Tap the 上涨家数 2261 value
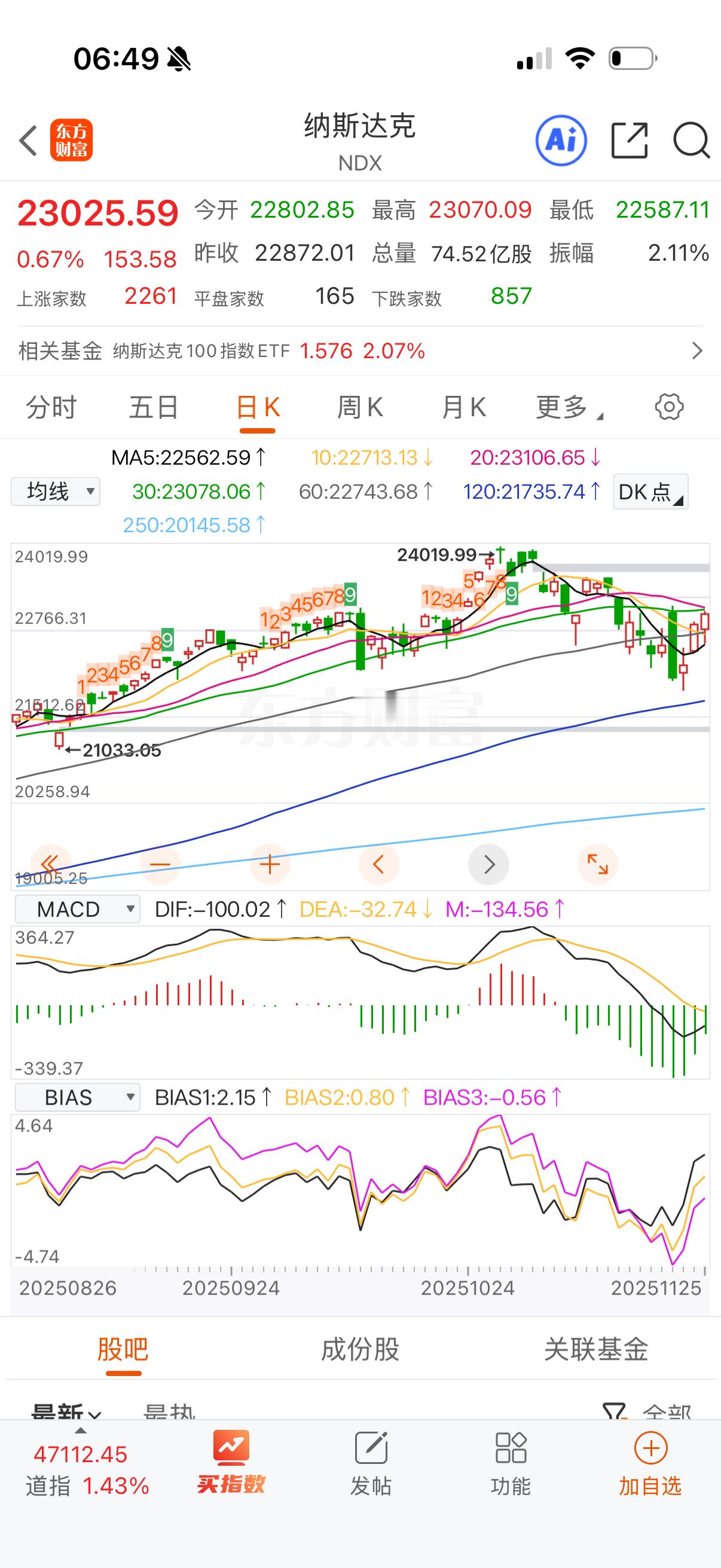 click(x=151, y=297)
